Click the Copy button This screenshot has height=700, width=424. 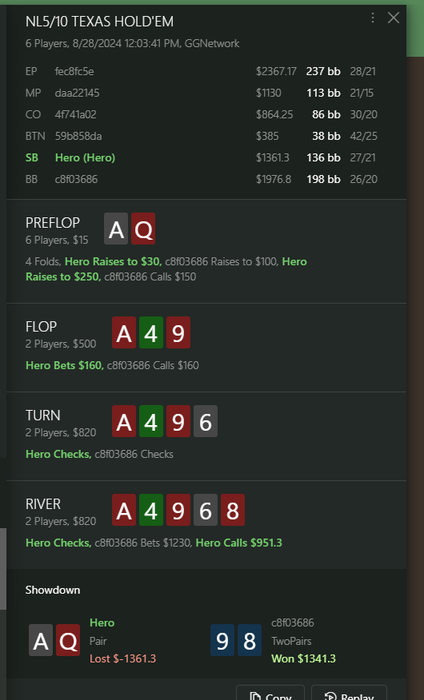tap(270, 693)
